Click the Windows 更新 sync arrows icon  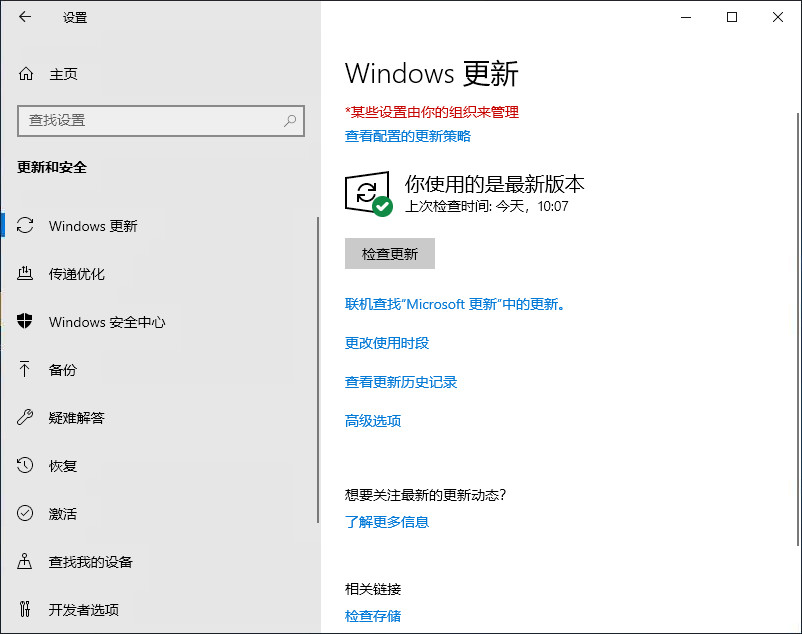pos(25,225)
